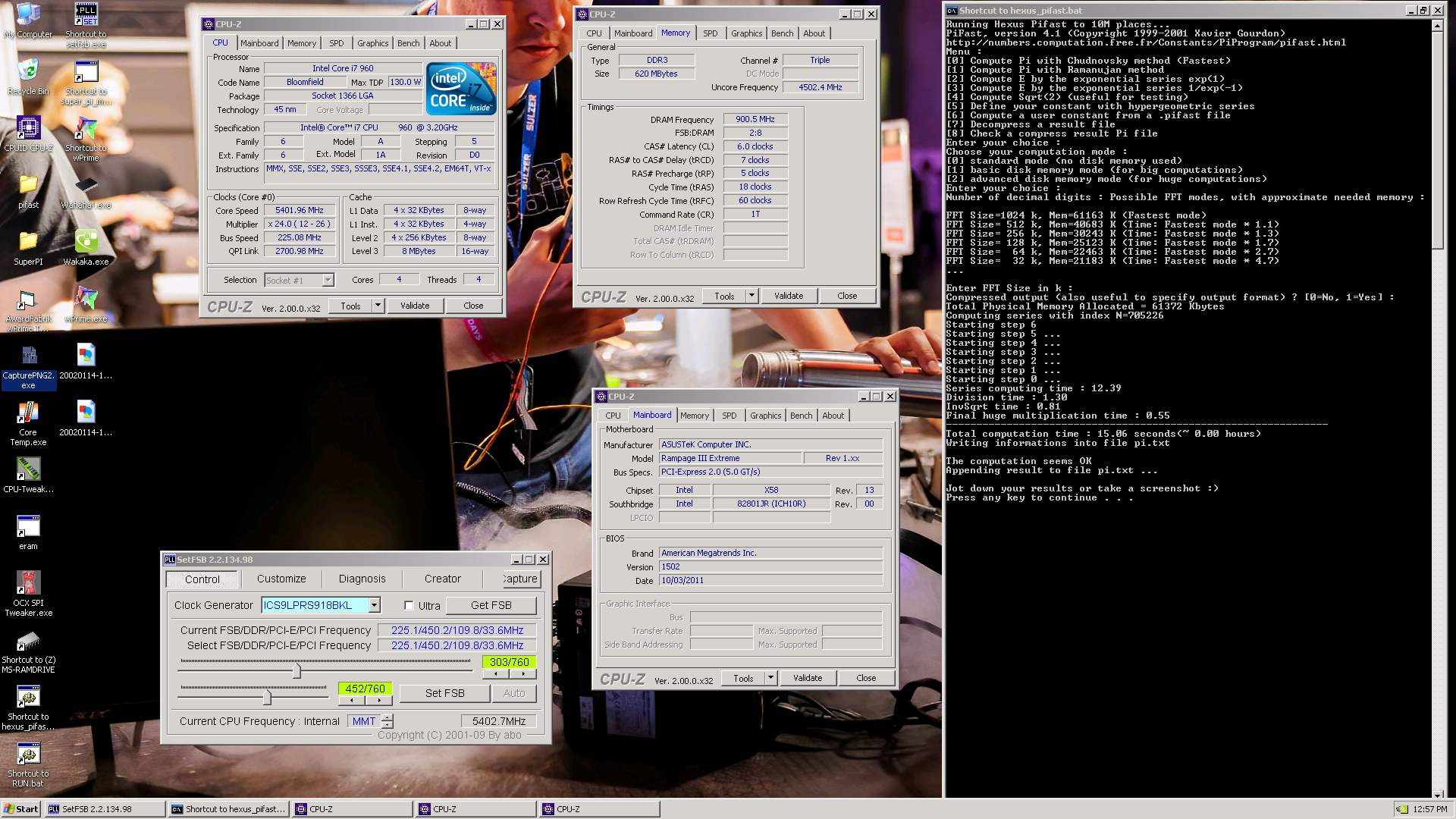Click Tools button in CPU window
1456x819 pixels.
[350, 306]
